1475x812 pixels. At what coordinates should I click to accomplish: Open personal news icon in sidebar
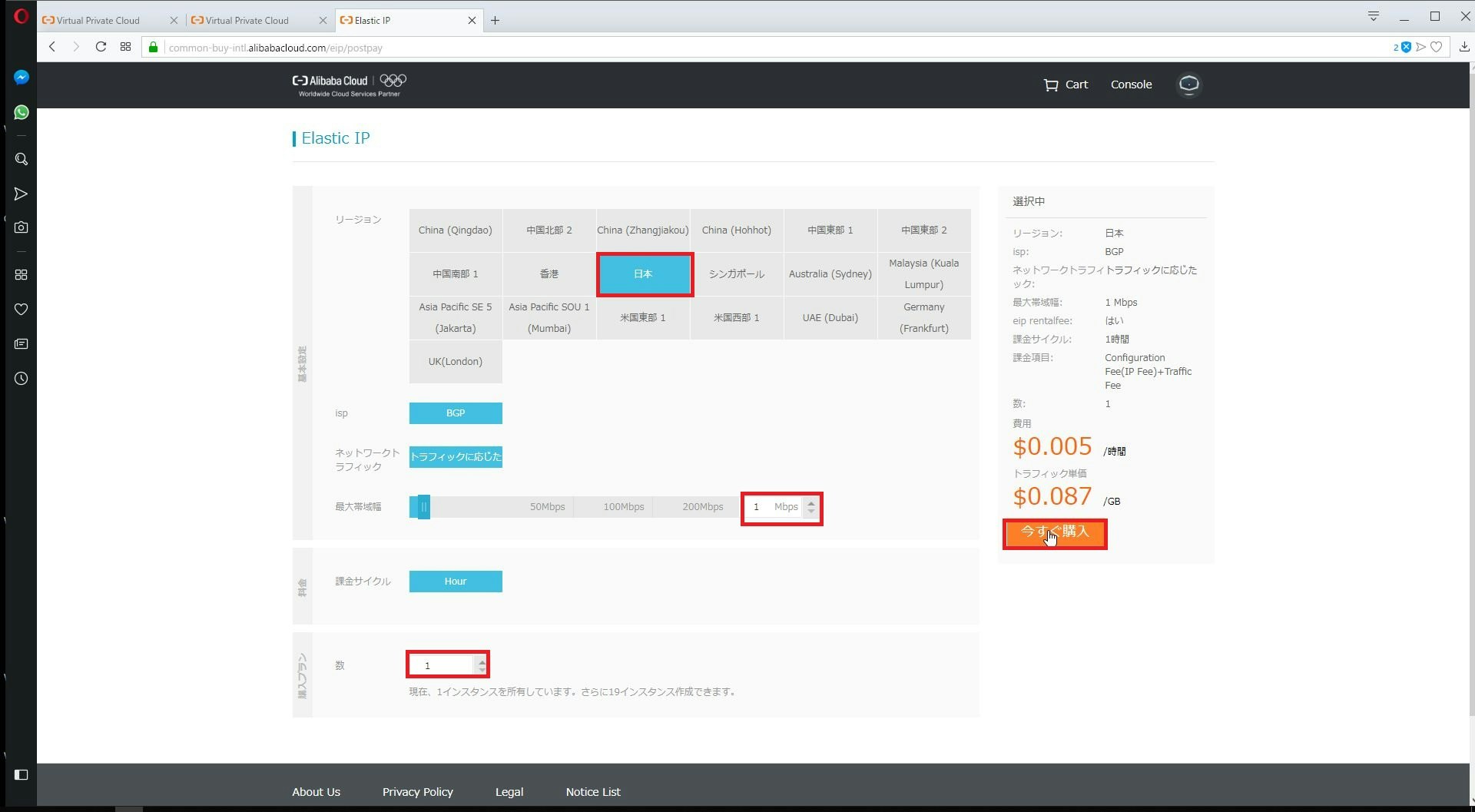click(x=22, y=343)
